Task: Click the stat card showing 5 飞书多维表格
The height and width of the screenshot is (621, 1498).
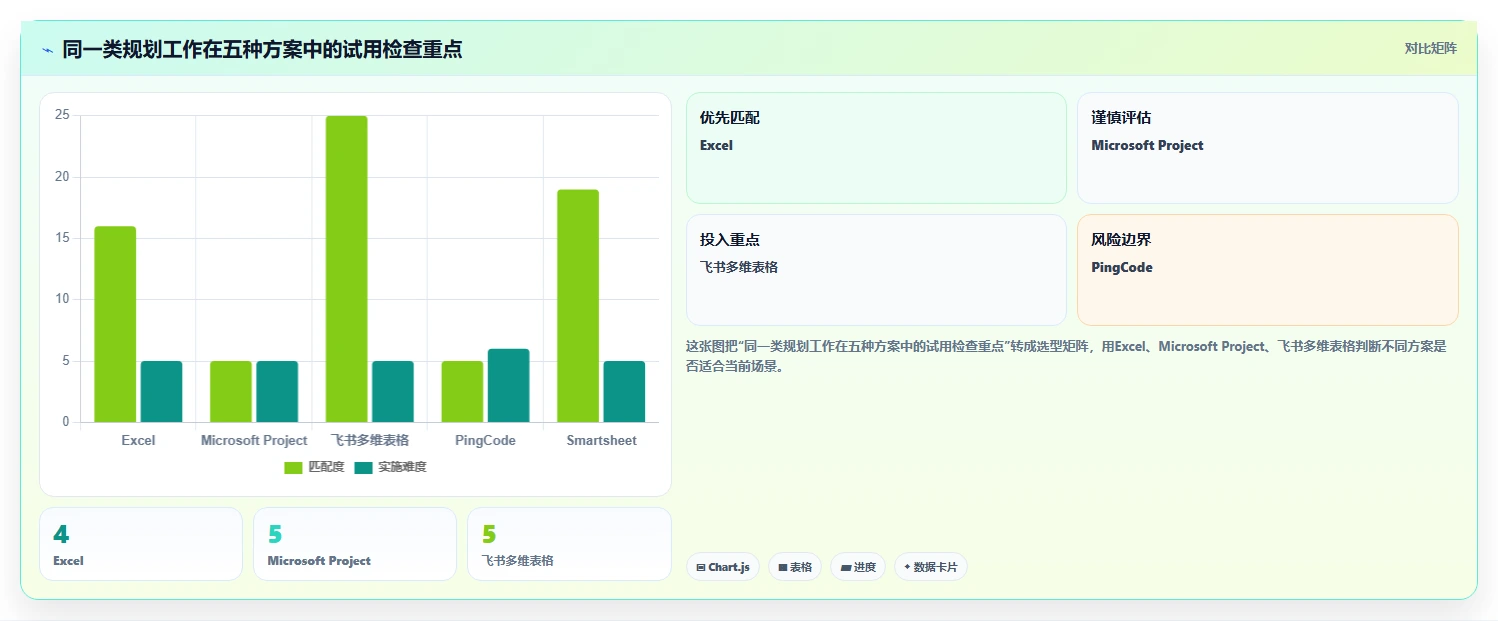Action: [x=569, y=544]
